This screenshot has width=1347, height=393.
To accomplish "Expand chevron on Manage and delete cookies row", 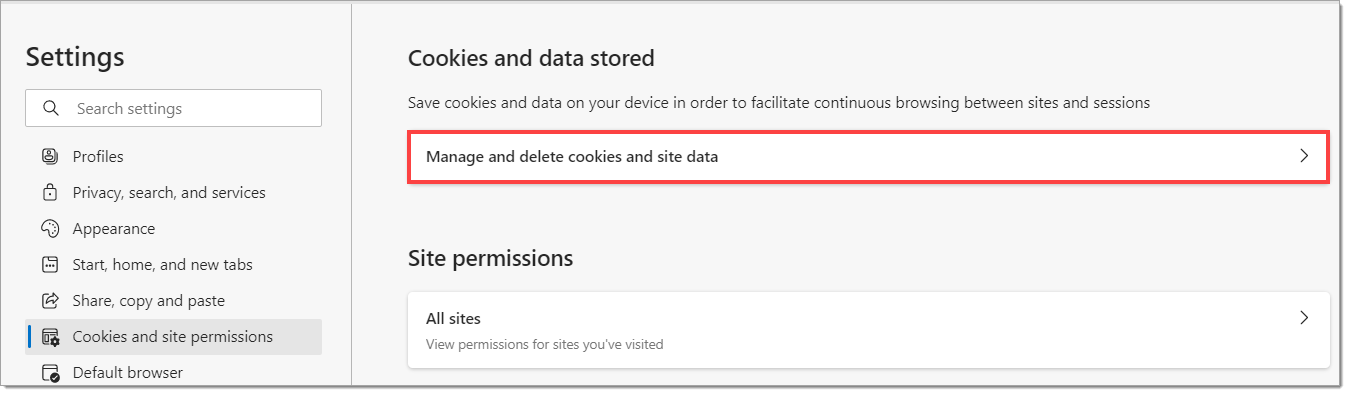I will [x=1303, y=156].
